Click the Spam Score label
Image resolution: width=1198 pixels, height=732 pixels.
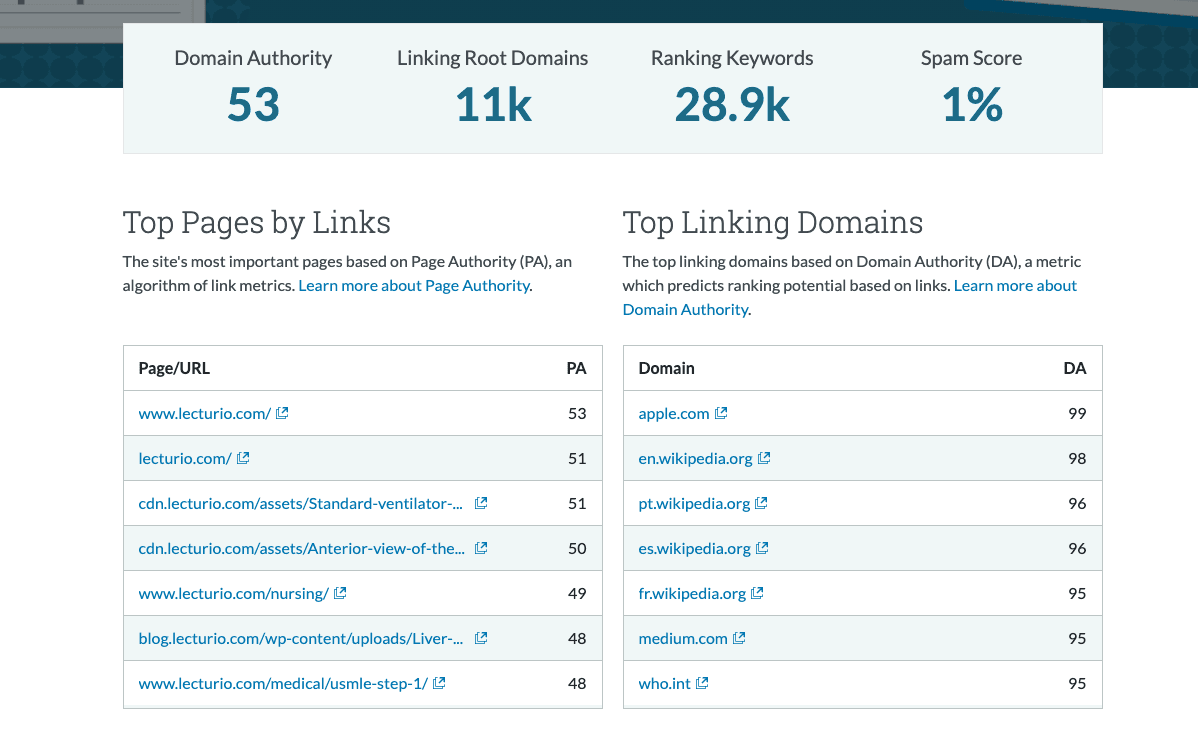click(x=971, y=59)
